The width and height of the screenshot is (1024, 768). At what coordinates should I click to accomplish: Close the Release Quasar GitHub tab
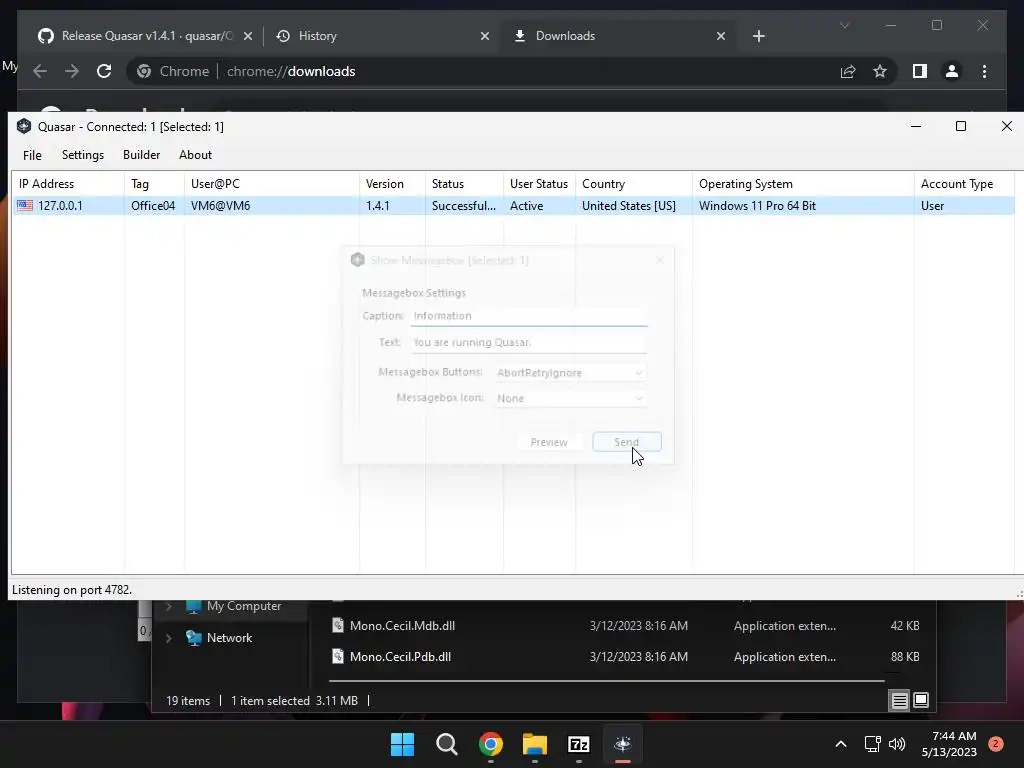coord(248,37)
